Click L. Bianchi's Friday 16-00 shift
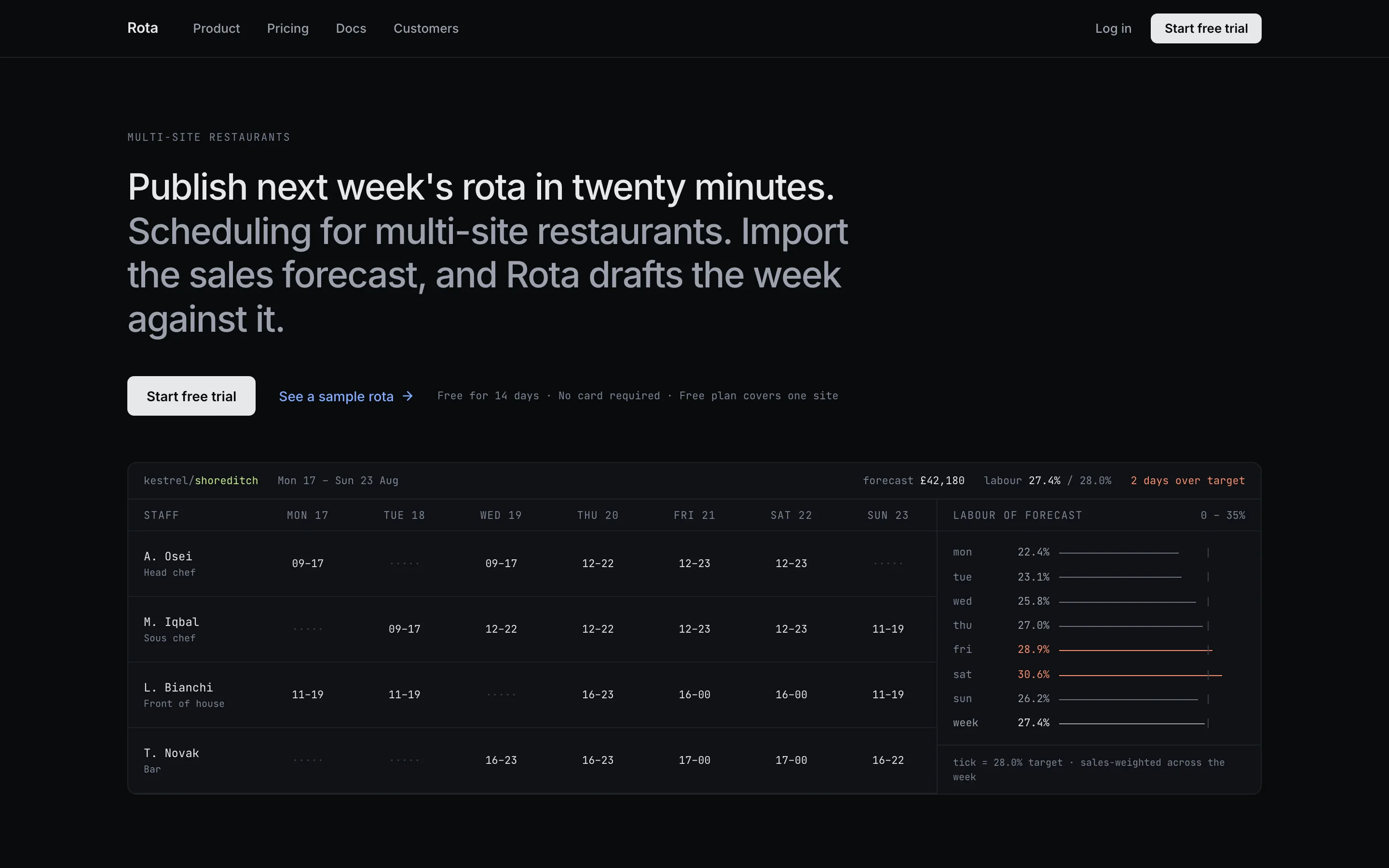Screen dimensions: 1389x868 coord(694,694)
